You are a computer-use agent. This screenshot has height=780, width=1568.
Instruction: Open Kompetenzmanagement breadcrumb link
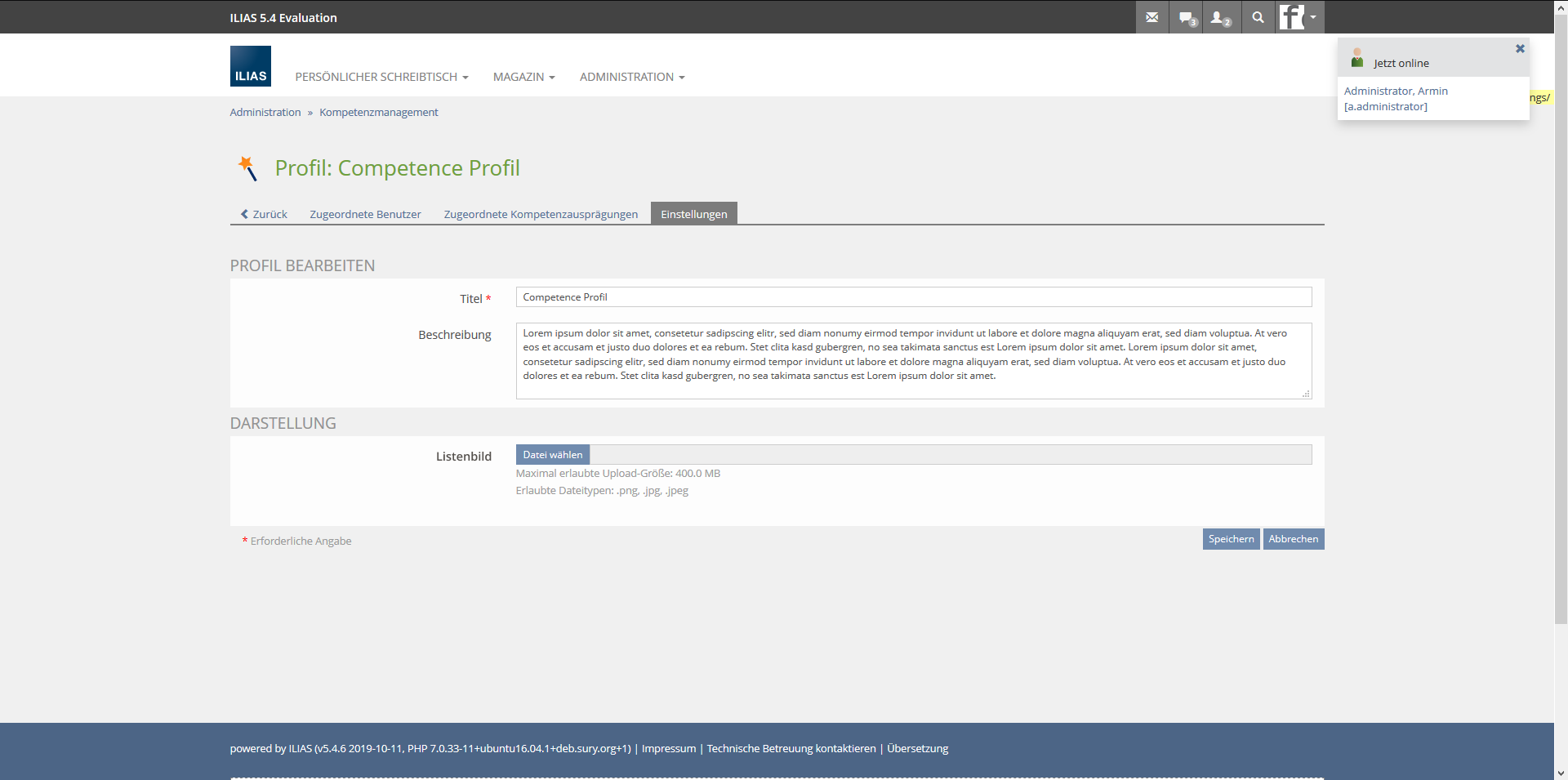click(x=378, y=113)
